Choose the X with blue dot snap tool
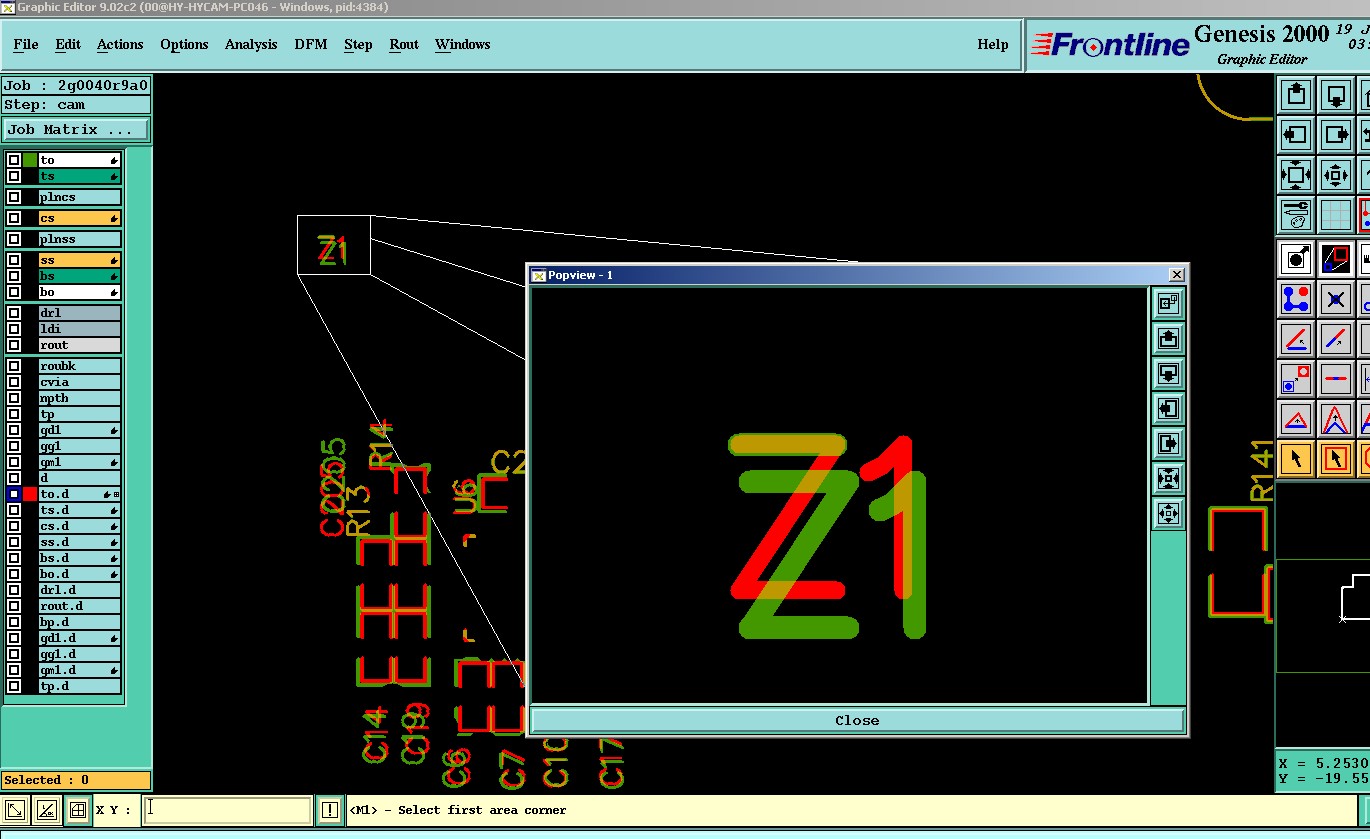 1336,299
